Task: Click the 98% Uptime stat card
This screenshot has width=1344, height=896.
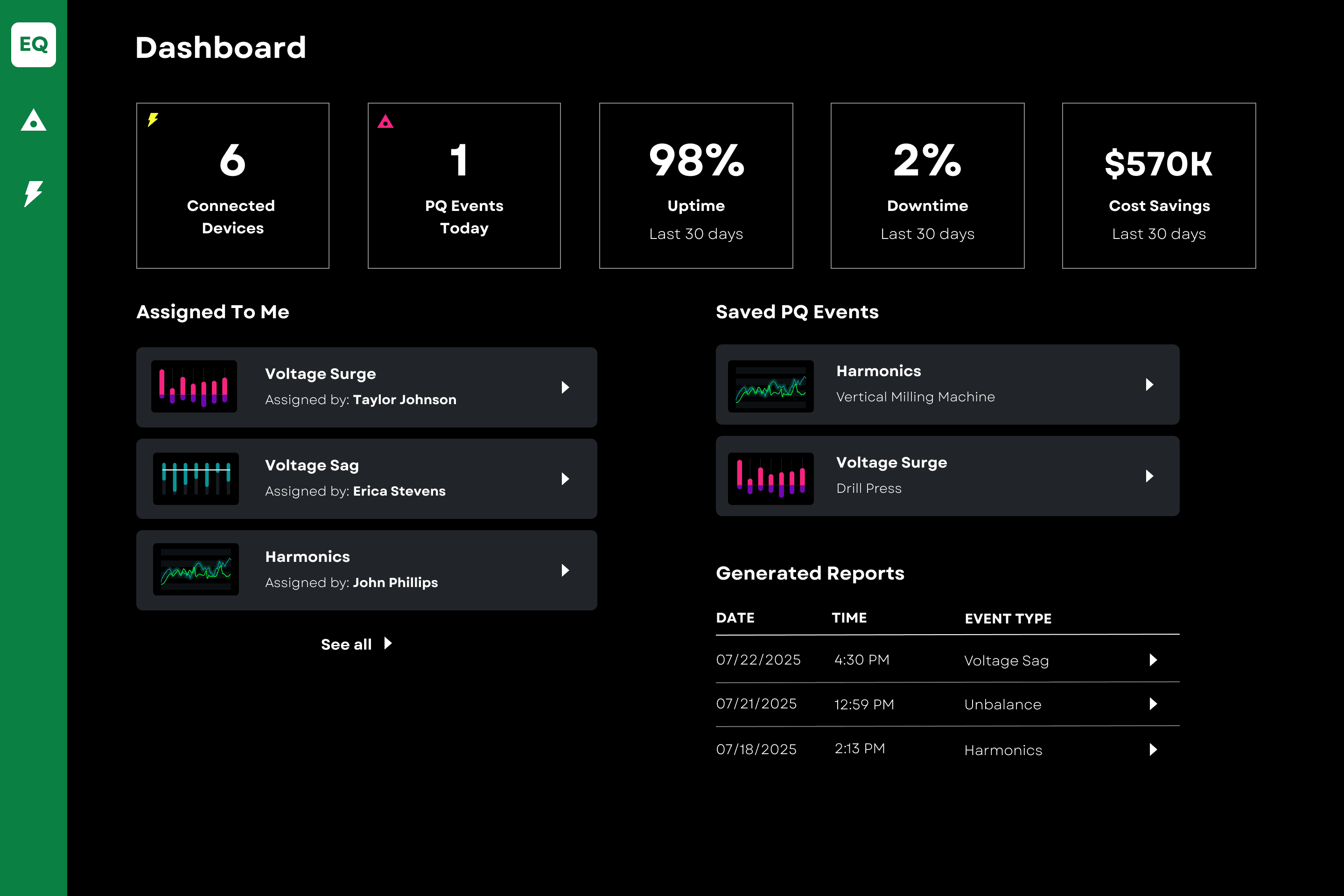Action: [695, 186]
